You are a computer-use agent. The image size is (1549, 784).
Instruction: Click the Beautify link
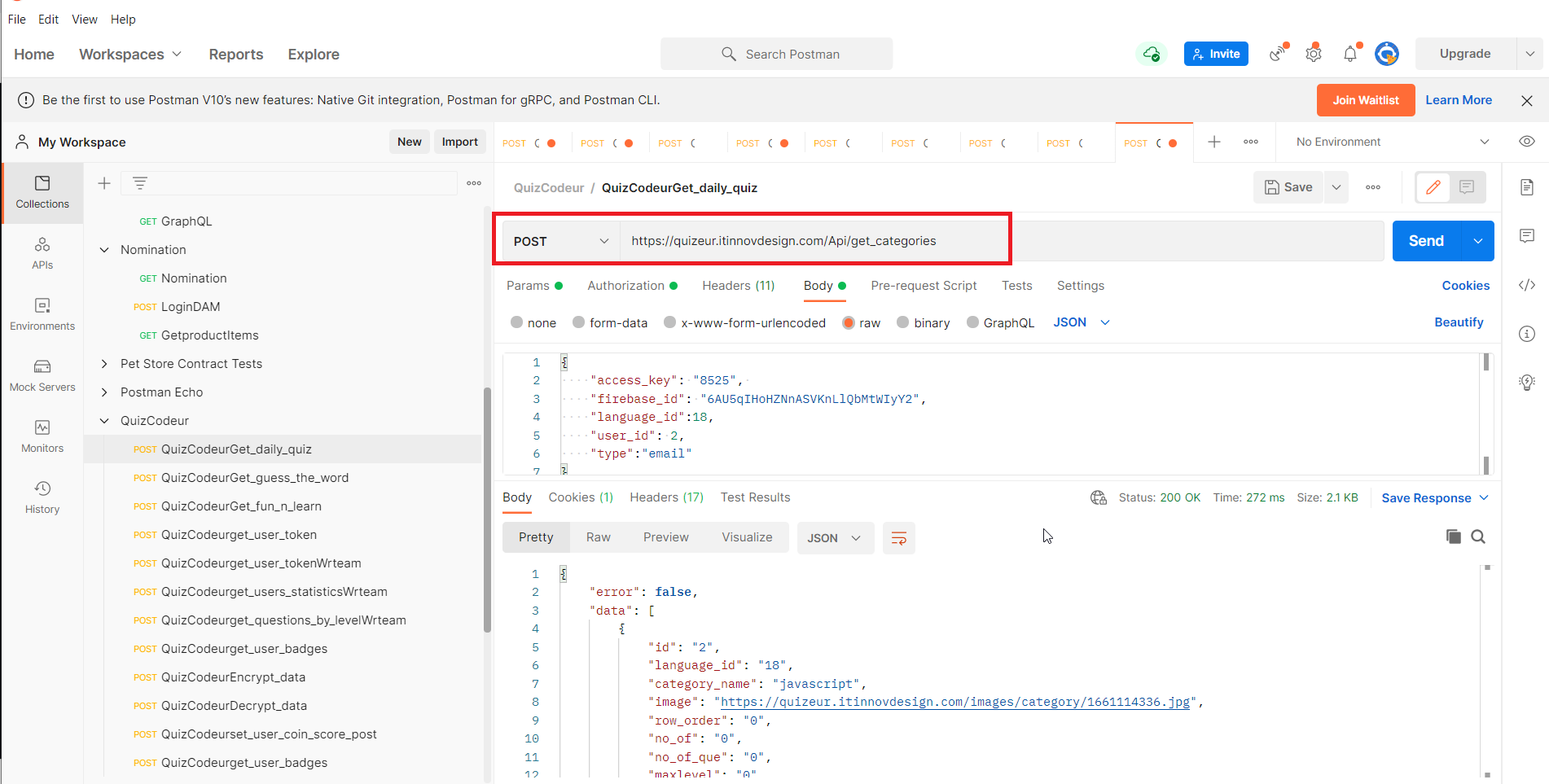pos(1459,322)
